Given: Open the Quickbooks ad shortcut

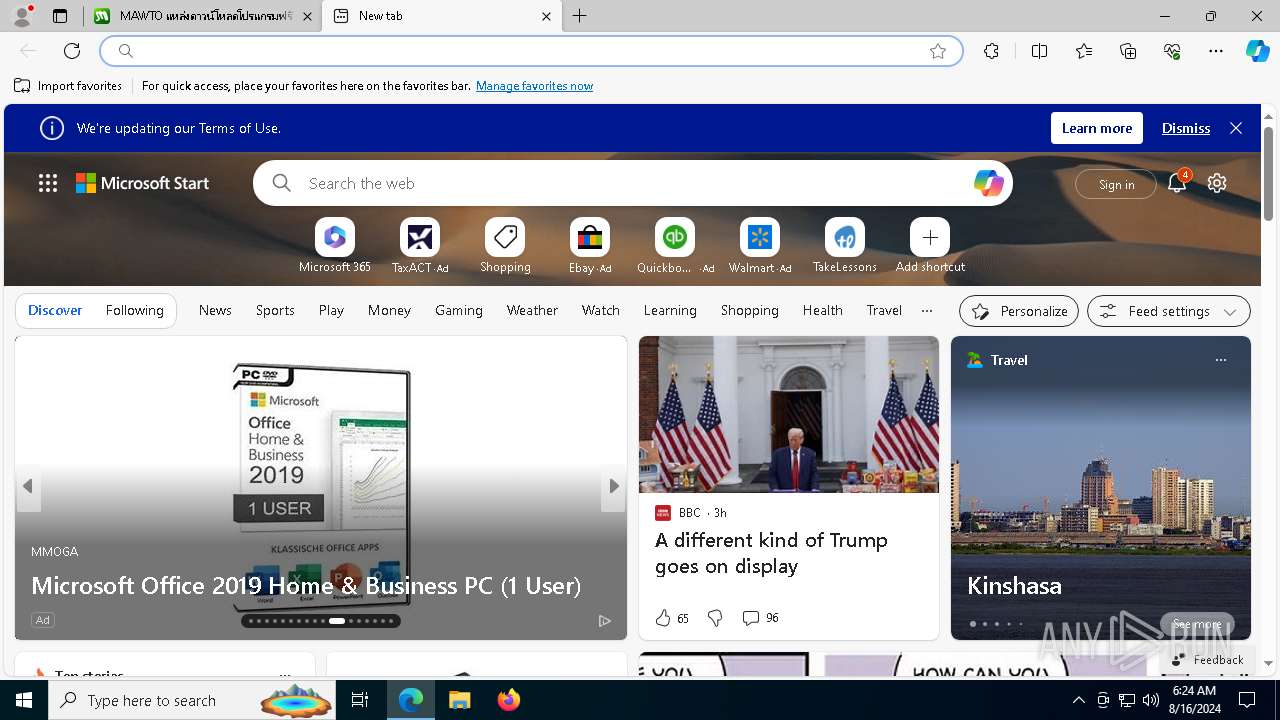Looking at the screenshot, I should 675,246.
